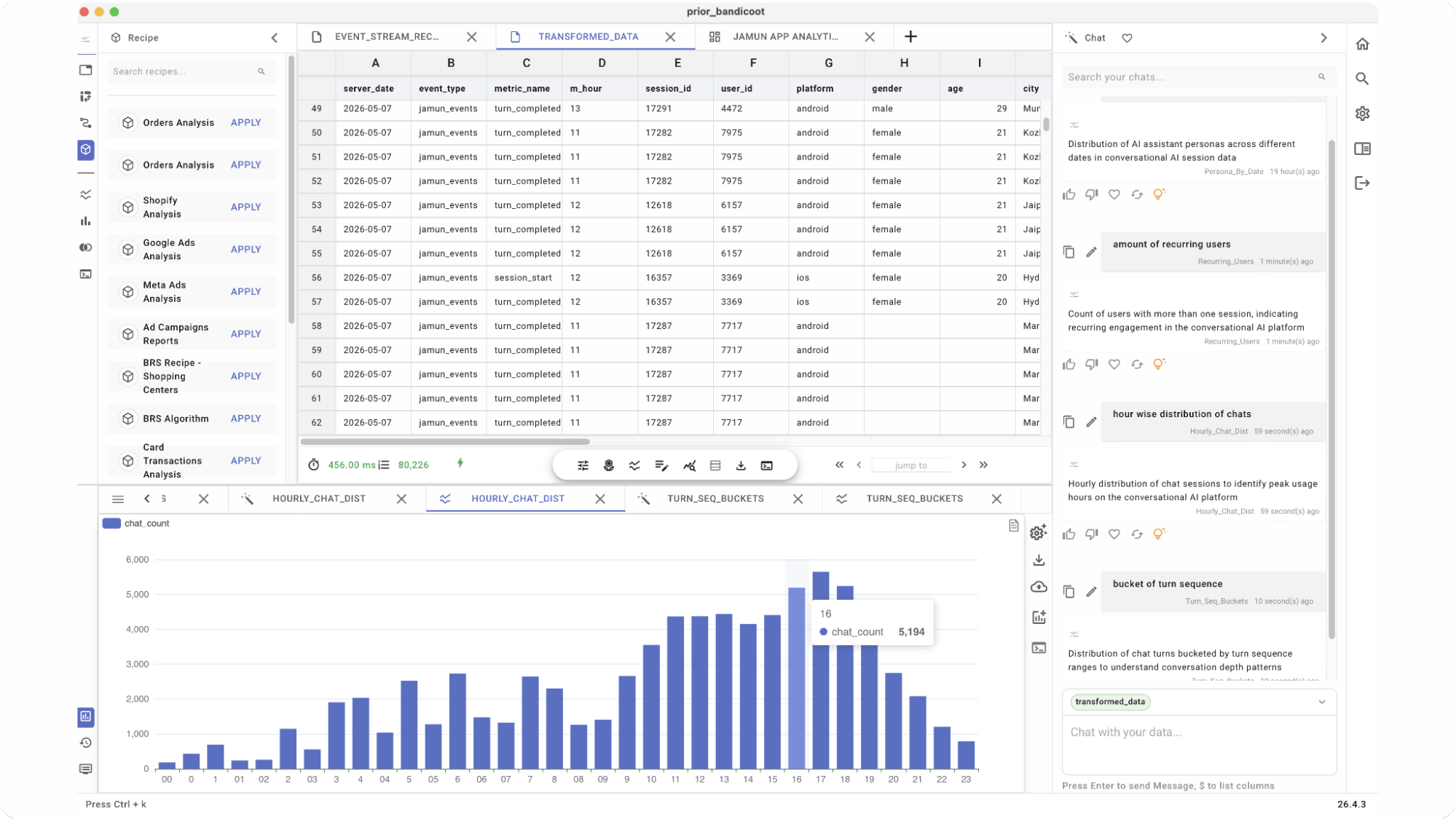Viewport: 1456px width, 819px height.
Task: Open the terminal icon in left sidebar
Action: [x=86, y=274]
